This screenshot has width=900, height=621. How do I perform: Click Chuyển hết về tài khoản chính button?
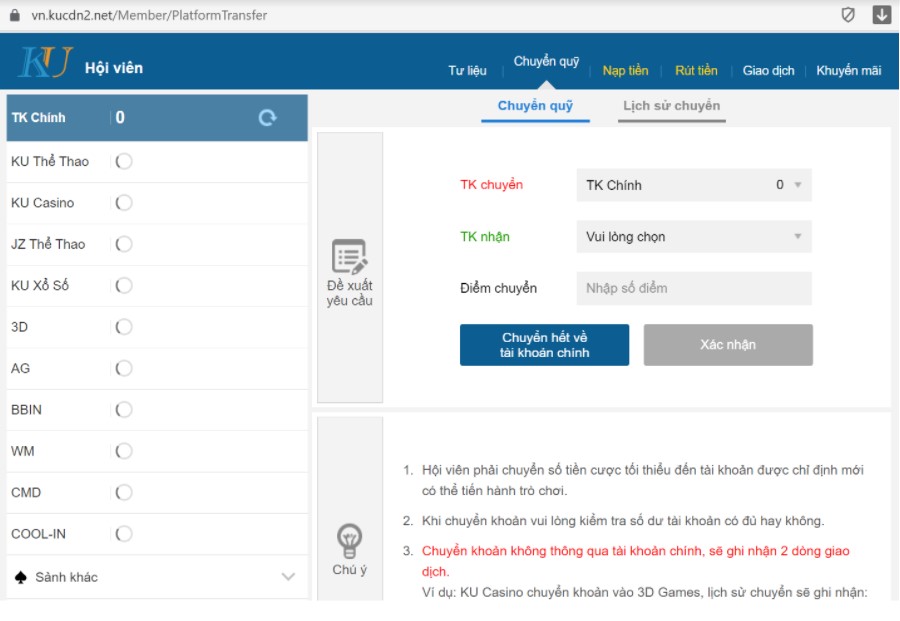pos(544,345)
